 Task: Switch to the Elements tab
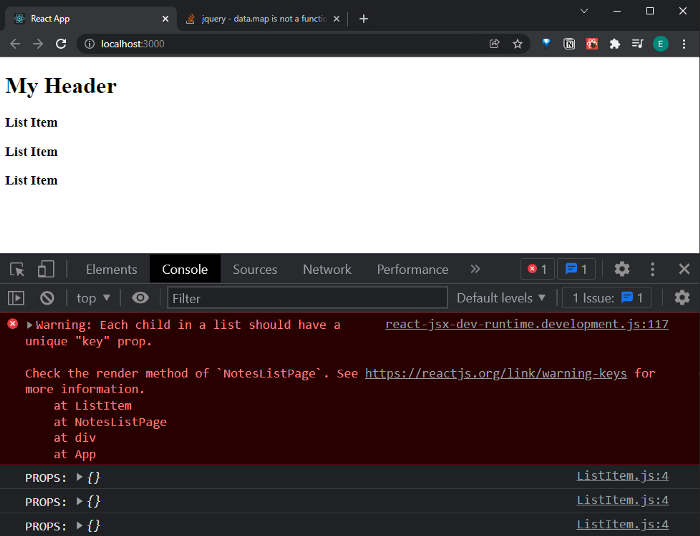111,269
